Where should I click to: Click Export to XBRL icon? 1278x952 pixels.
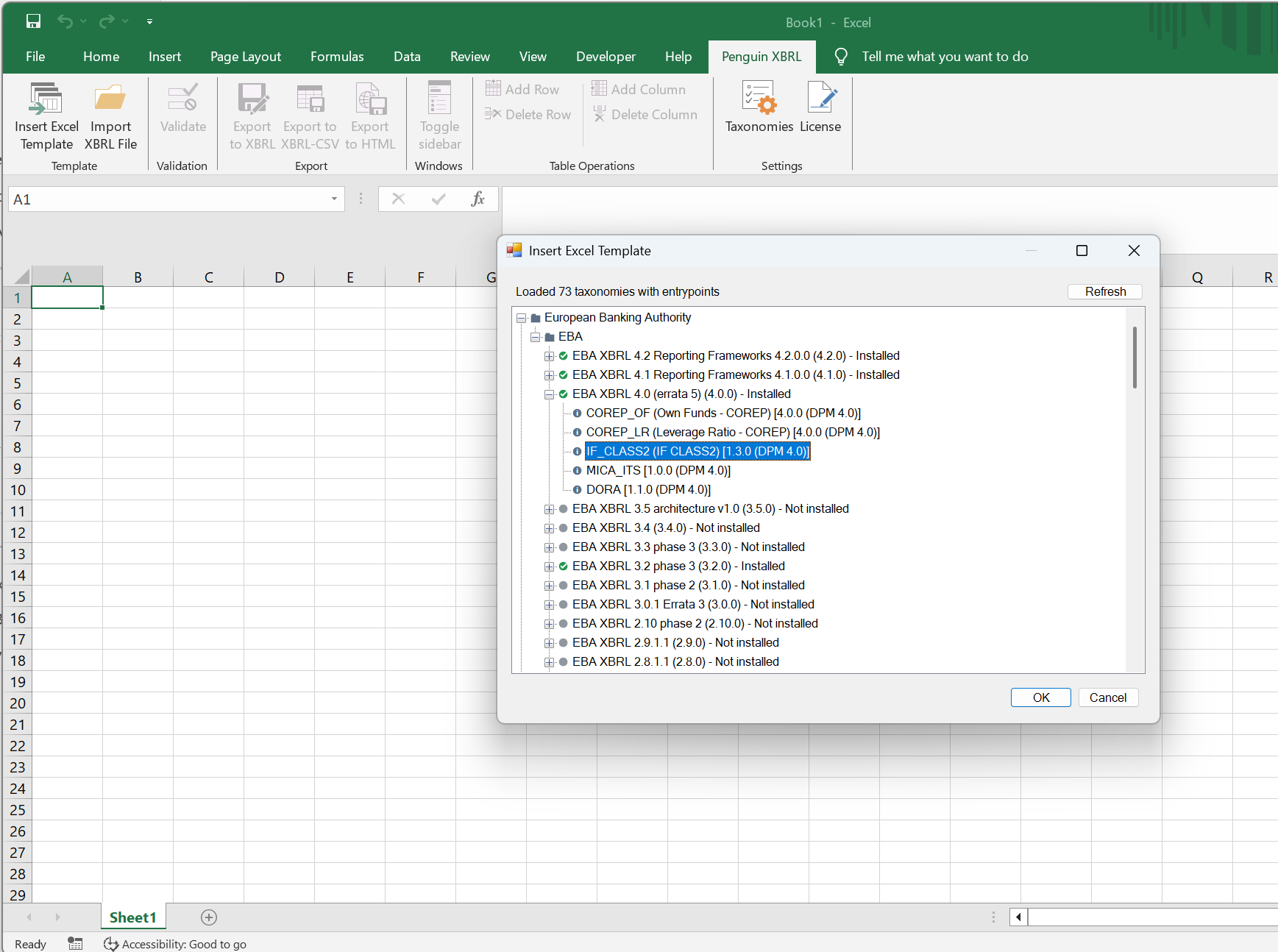pos(252,99)
